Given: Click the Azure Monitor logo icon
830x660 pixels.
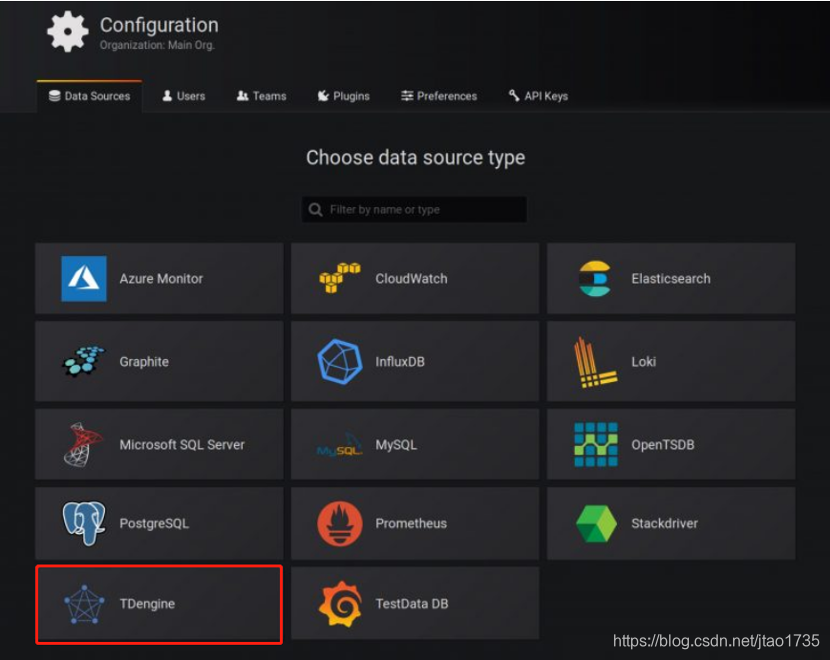Looking at the screenshot, I should click(84, 279).
